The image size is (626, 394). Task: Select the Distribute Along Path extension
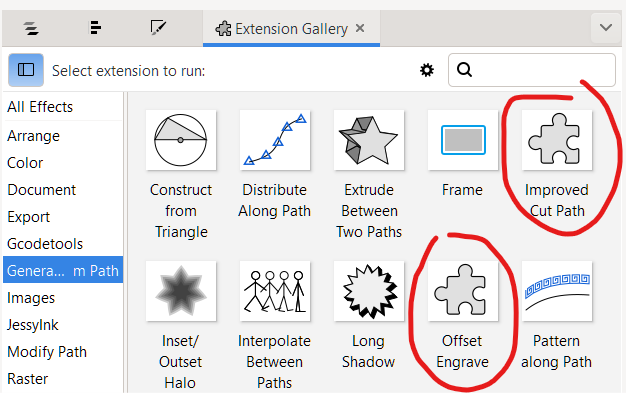(x=275, y=140)
